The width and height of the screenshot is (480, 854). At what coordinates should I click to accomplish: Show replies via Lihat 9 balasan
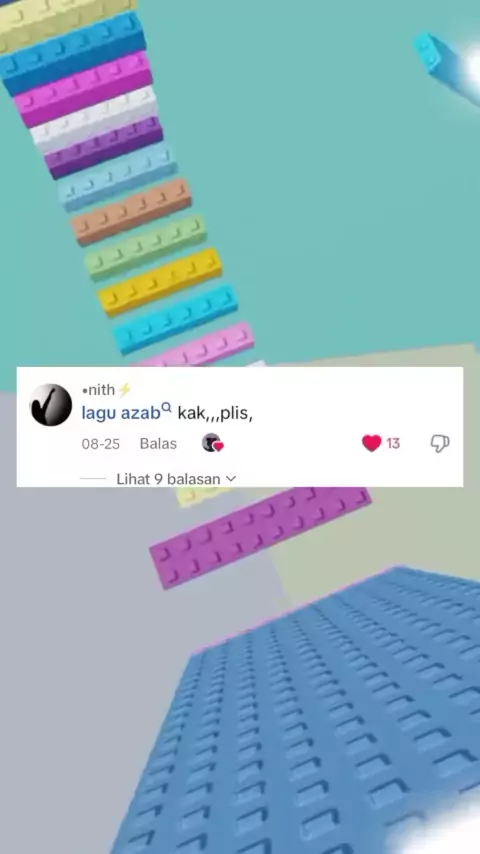pos(168,479)
